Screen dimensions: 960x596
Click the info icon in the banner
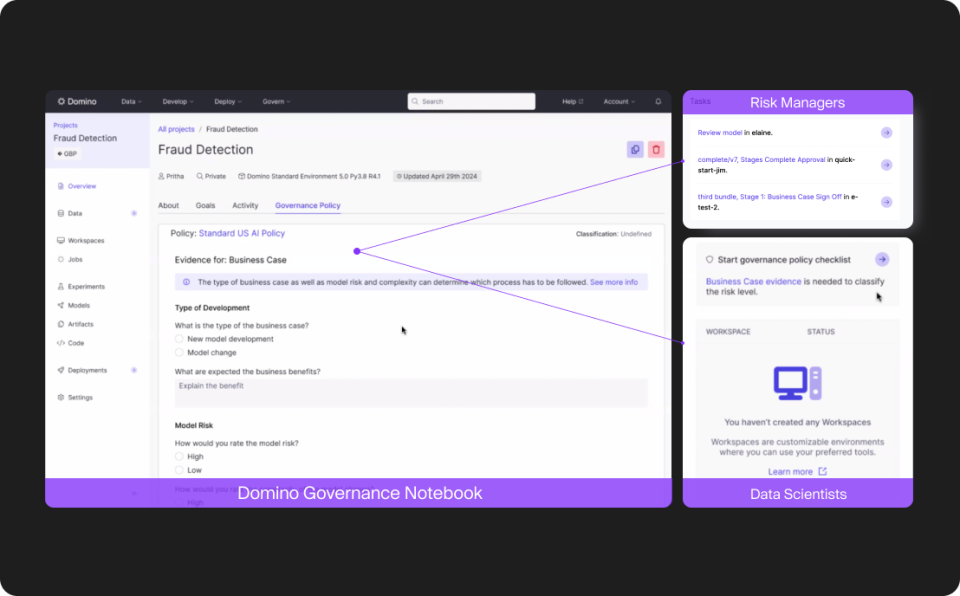[186, 282]
